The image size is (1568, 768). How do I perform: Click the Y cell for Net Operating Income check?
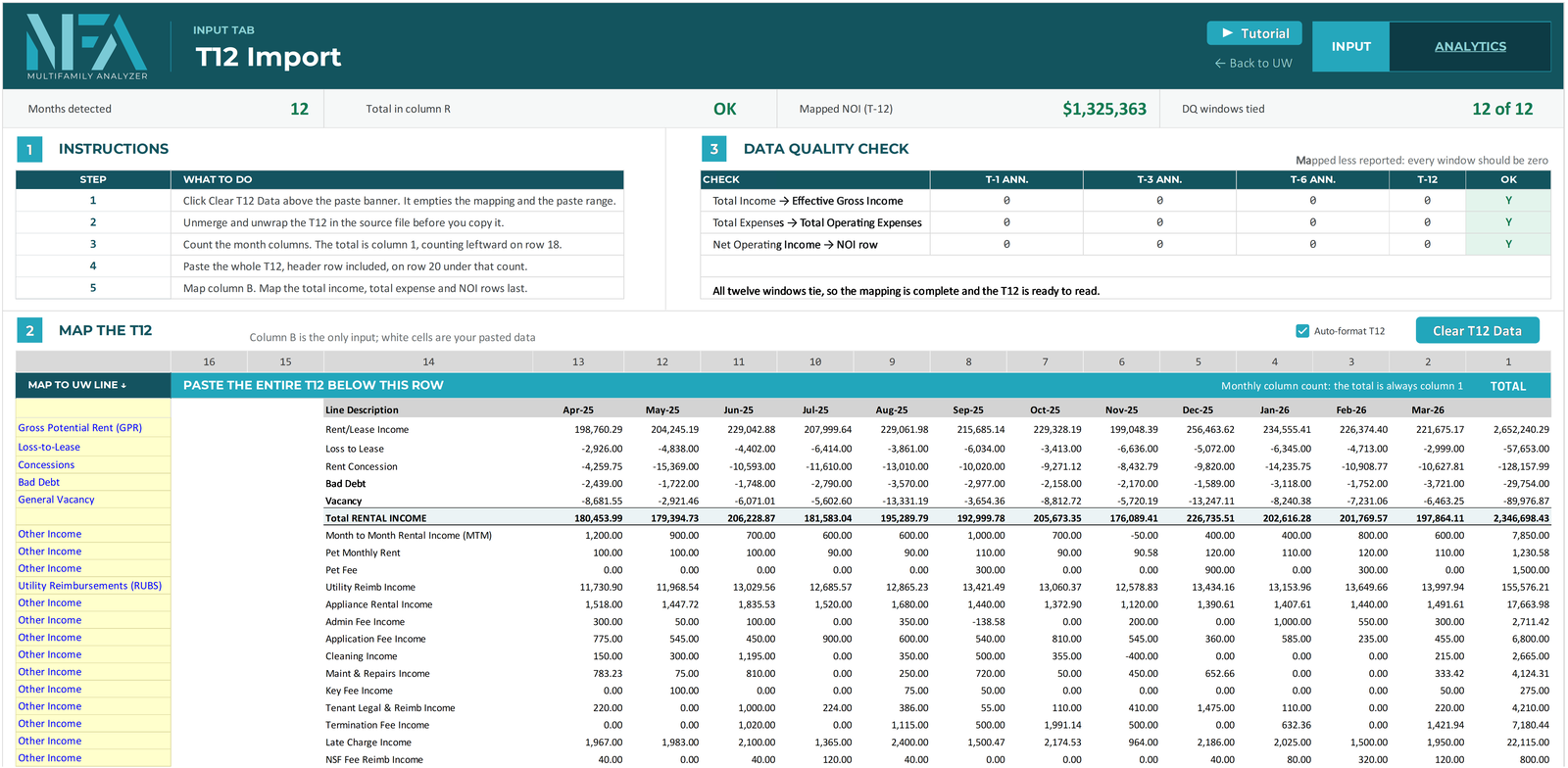(x=1508, y=244)
